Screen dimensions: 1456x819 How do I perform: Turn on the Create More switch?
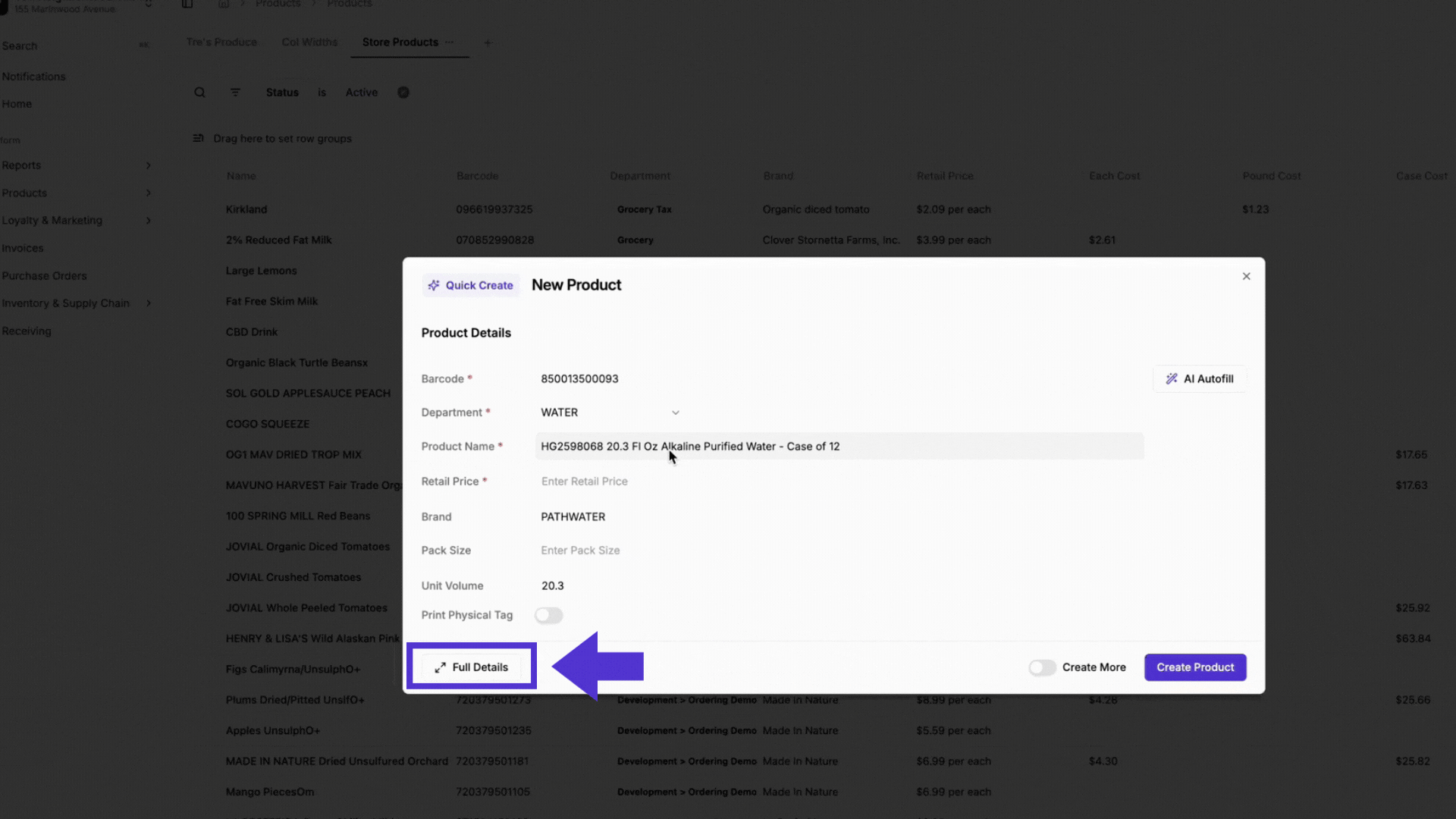point(1042,667)
